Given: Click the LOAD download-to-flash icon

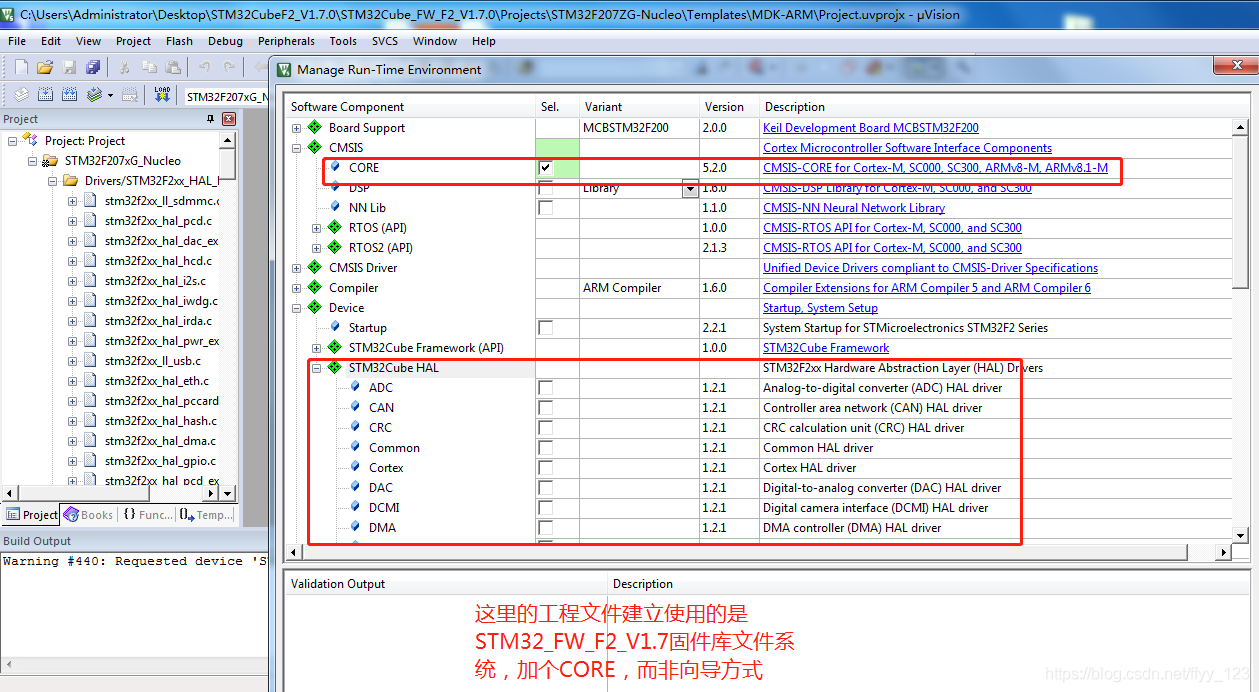Looking at the screenshot, I should coord(162,95).
